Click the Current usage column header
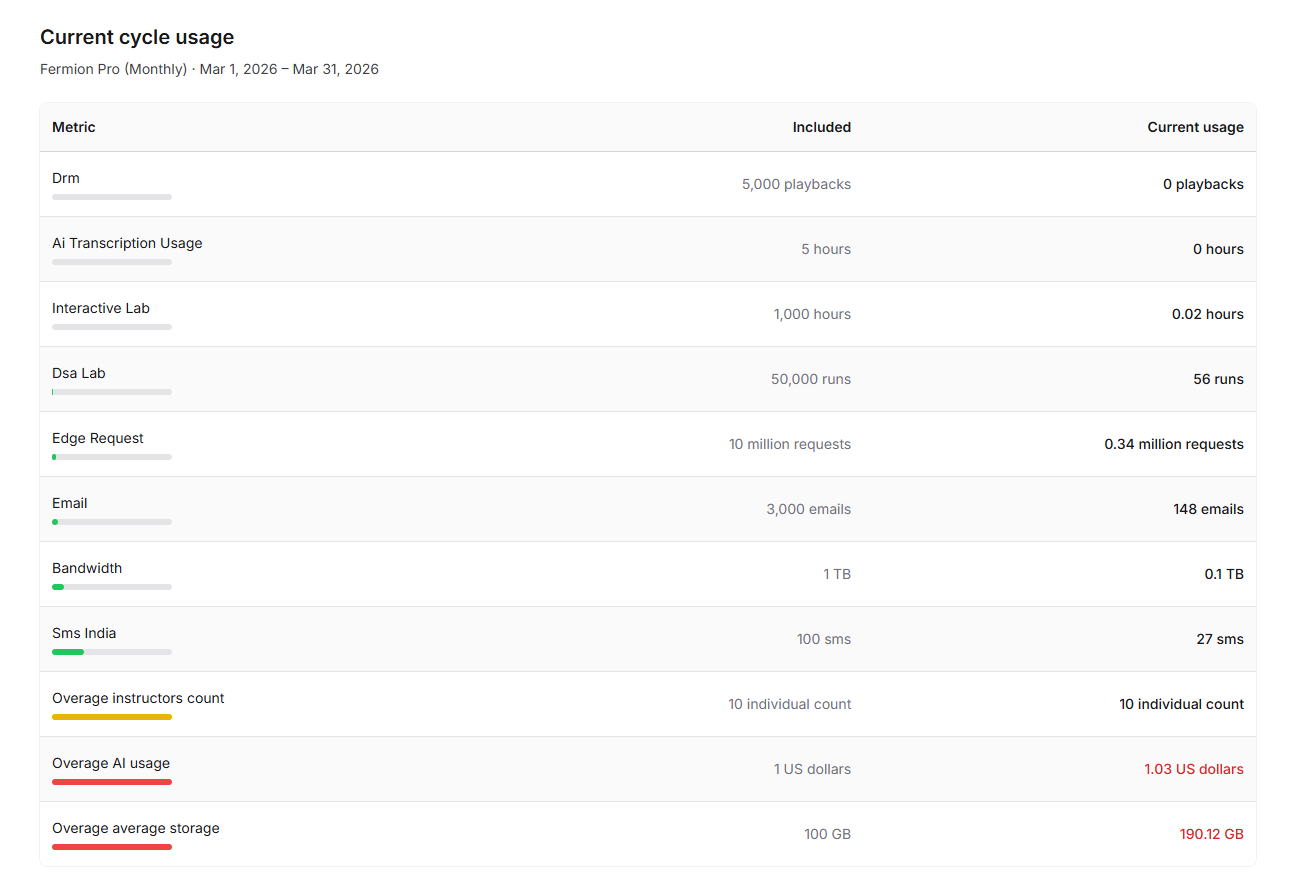1292x885 pixels. 1195,127
